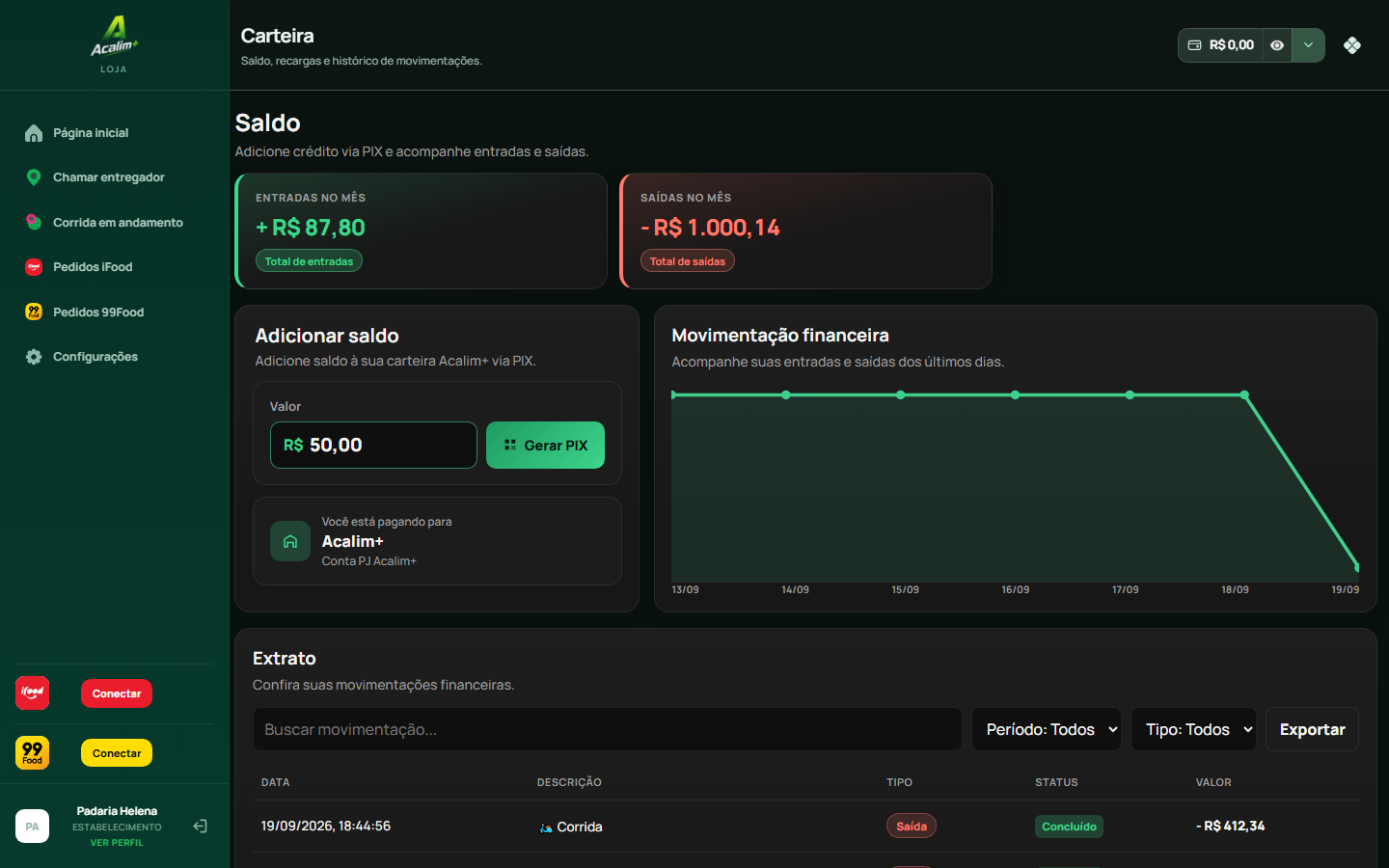Toggle balance visibility eye icon

click(1277, 45)
